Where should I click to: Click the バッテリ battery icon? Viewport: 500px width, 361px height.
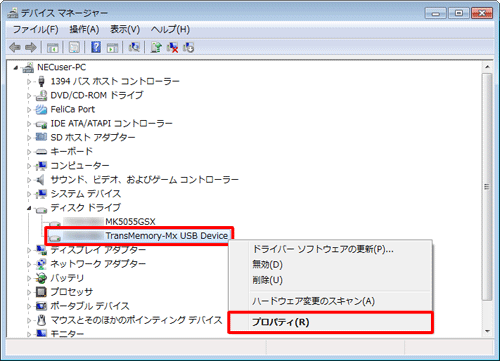coord(41,278)
